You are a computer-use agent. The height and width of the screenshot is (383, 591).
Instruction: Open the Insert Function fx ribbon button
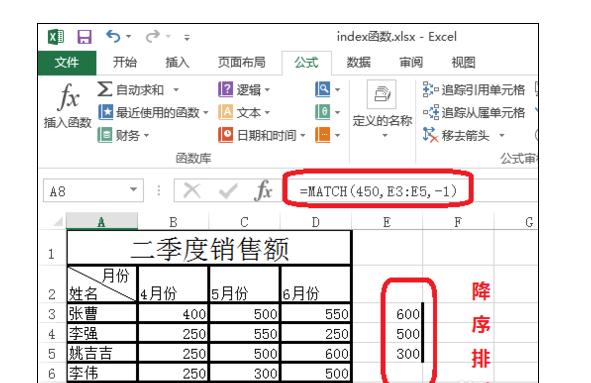68,107
